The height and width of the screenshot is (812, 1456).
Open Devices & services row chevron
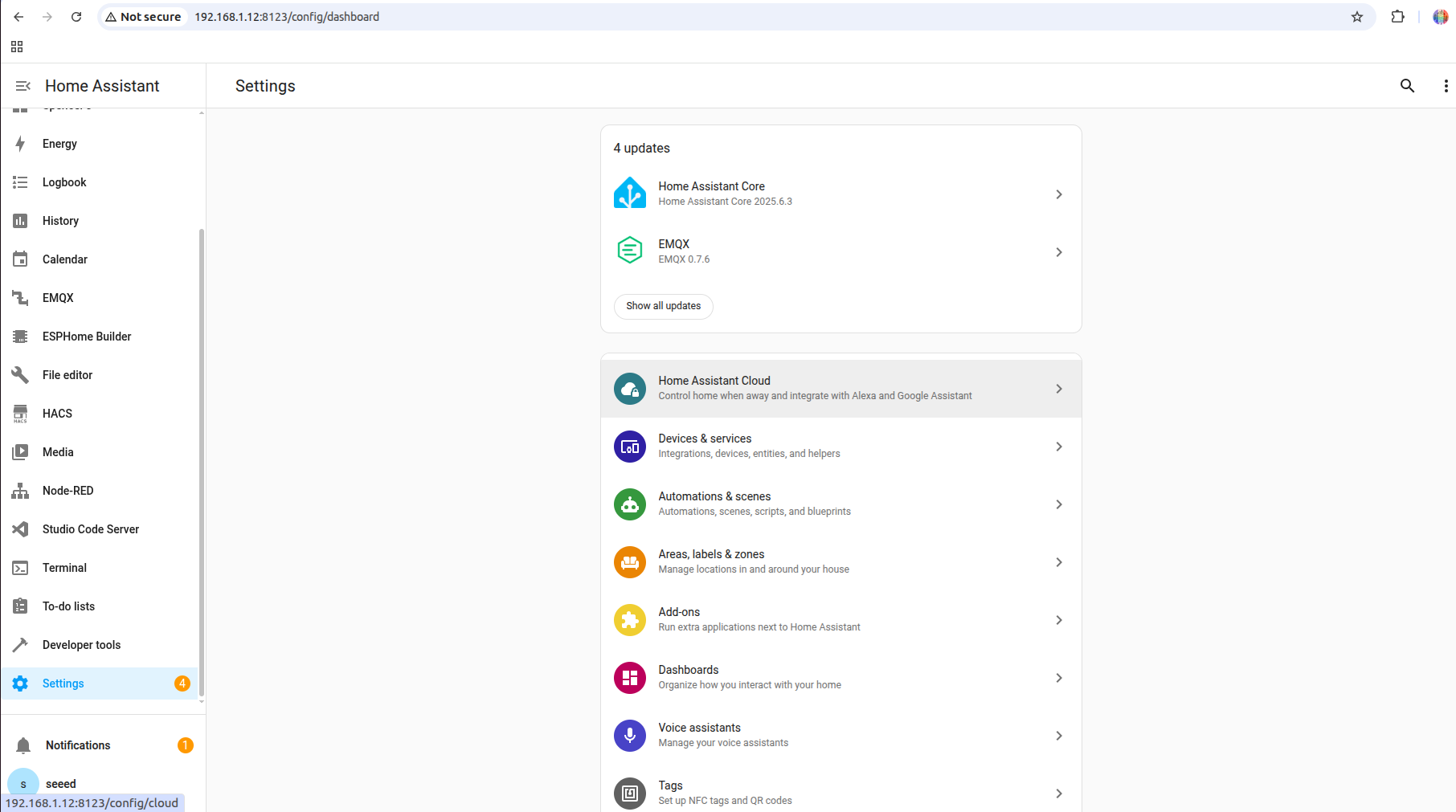click(x=1059, y=447)
